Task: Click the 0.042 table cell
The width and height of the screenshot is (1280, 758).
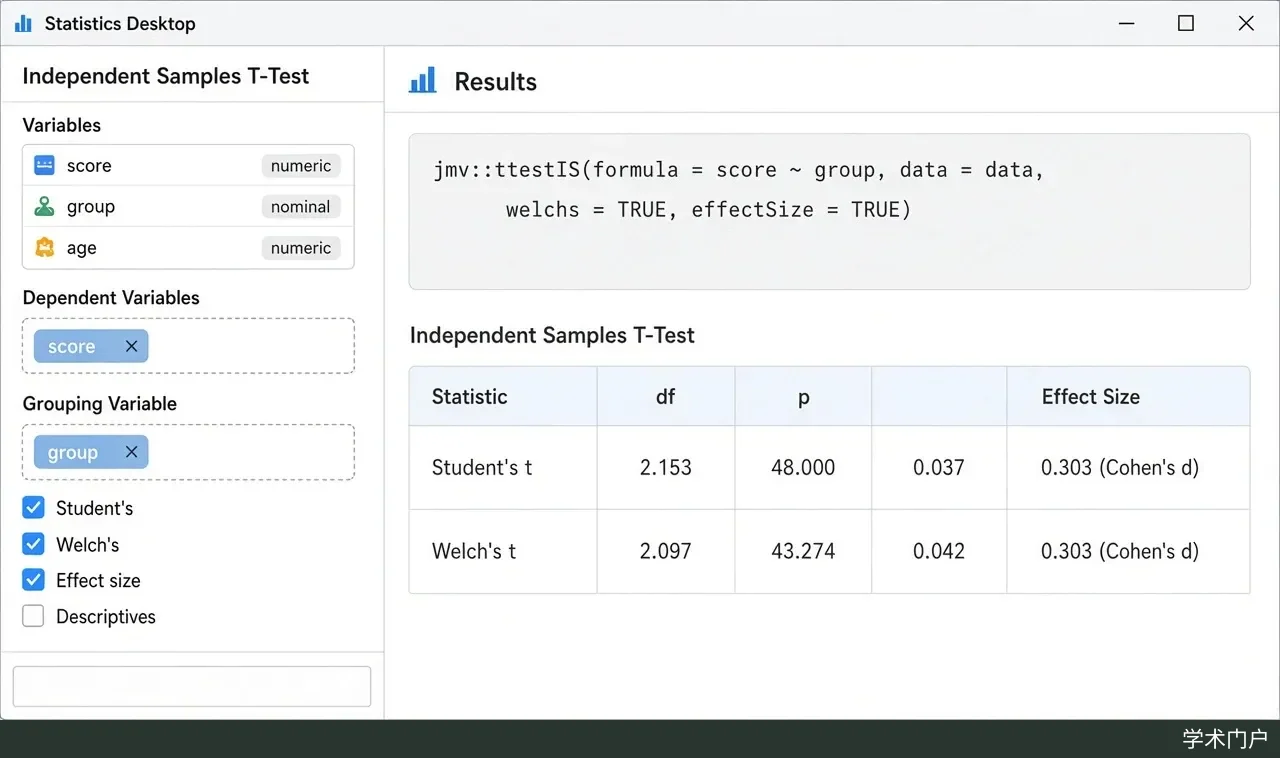Action: coord(939,551)
